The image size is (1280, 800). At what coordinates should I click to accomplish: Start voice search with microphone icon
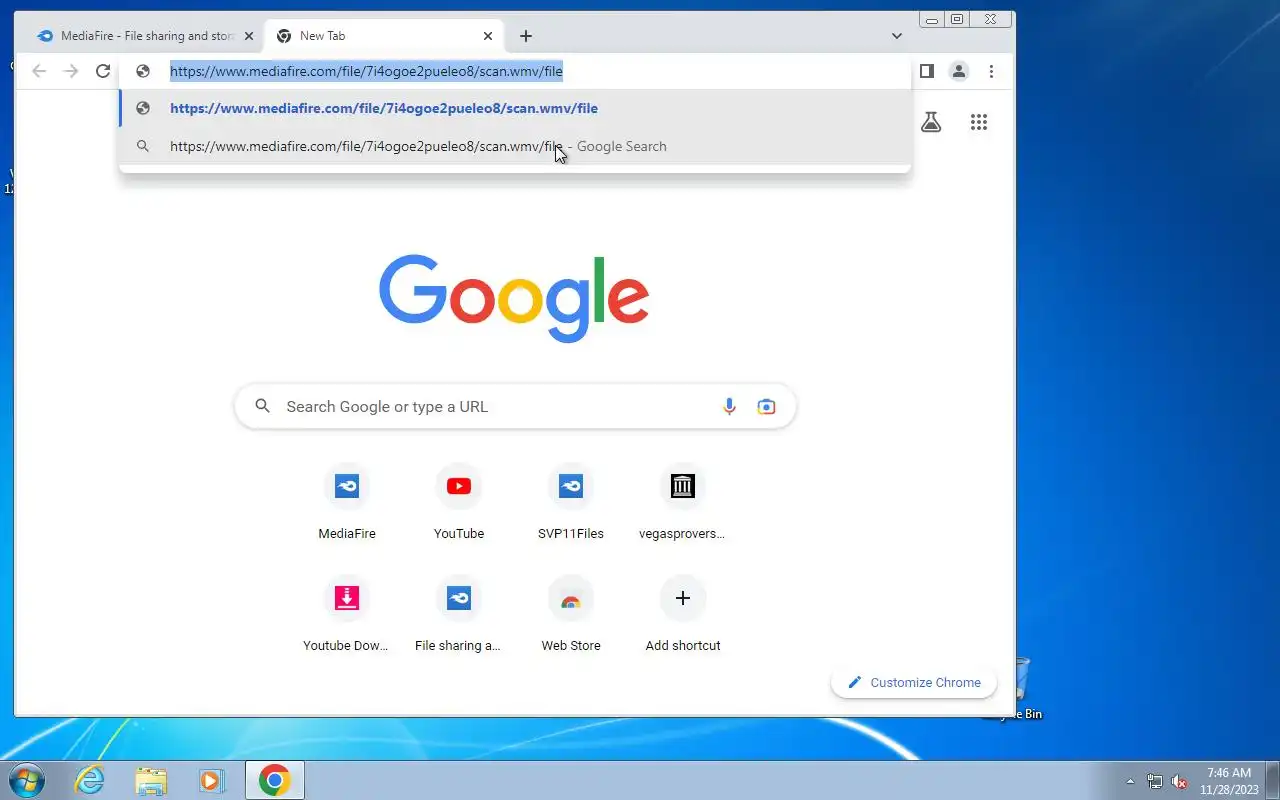[729, 406]
